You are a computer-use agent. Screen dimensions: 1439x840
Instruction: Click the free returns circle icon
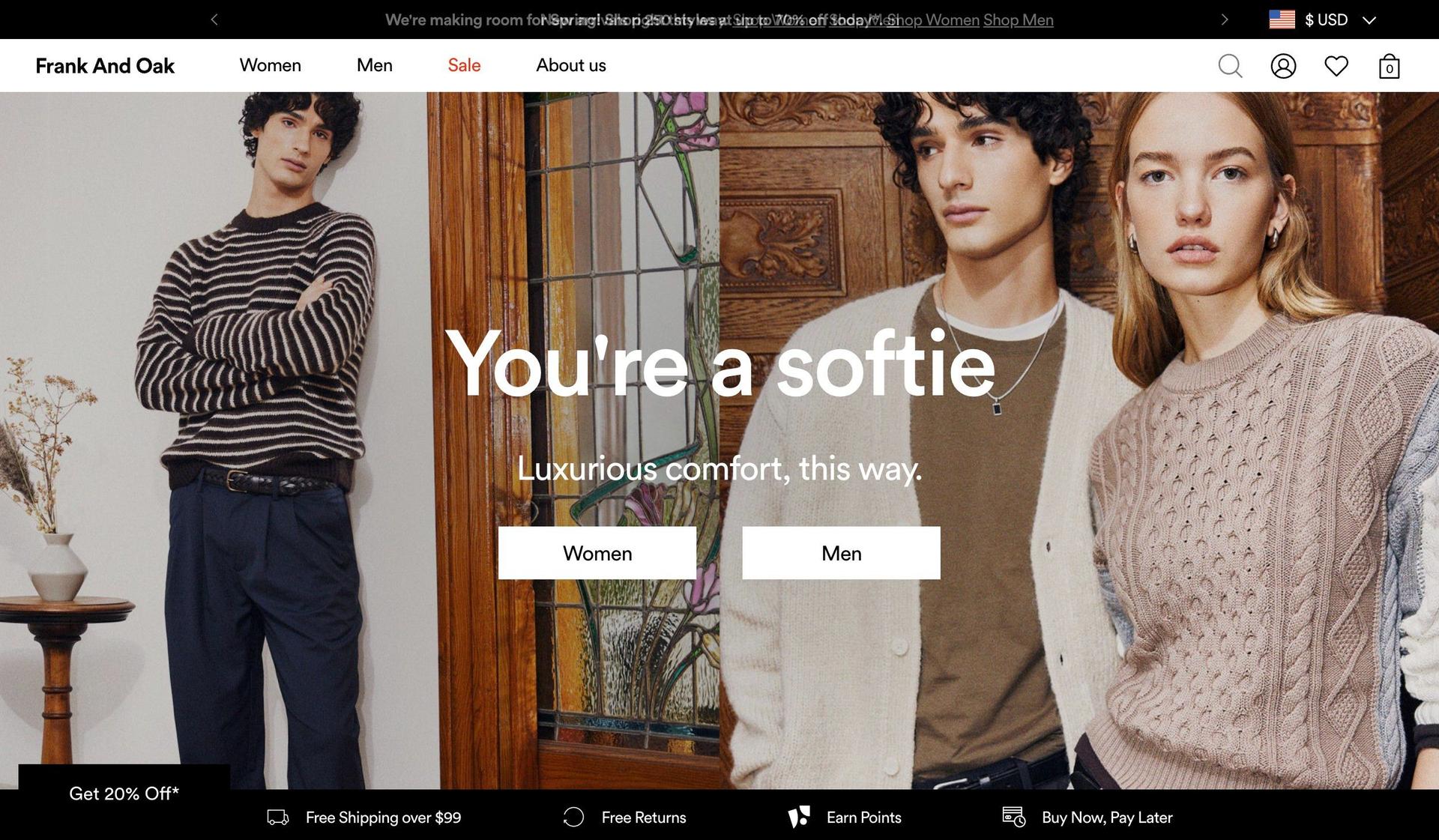point(572,817)
